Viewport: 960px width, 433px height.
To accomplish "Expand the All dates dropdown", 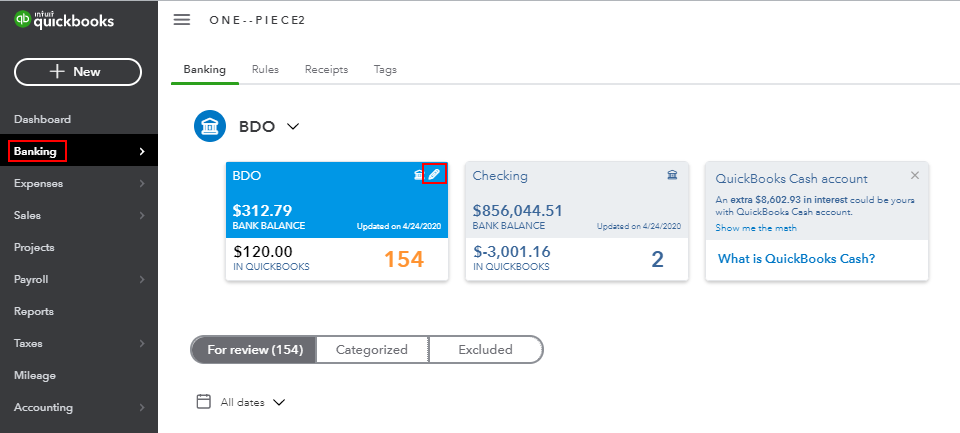I will tap(278, 402).
